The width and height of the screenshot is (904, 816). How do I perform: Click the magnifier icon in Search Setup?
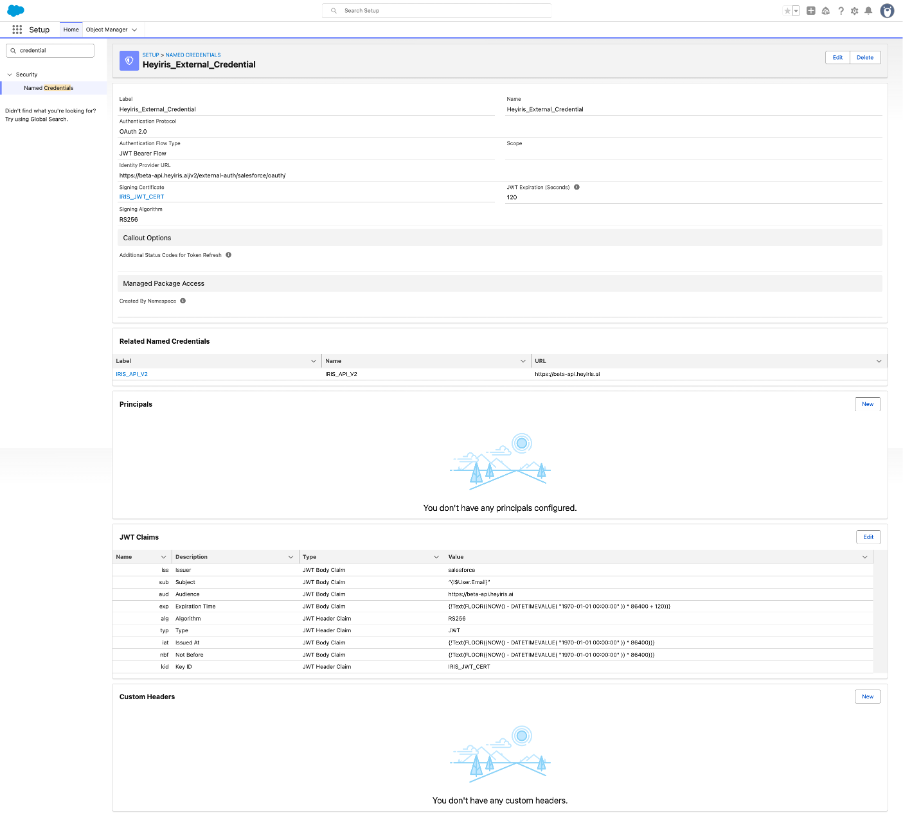(x=333, y=10)
